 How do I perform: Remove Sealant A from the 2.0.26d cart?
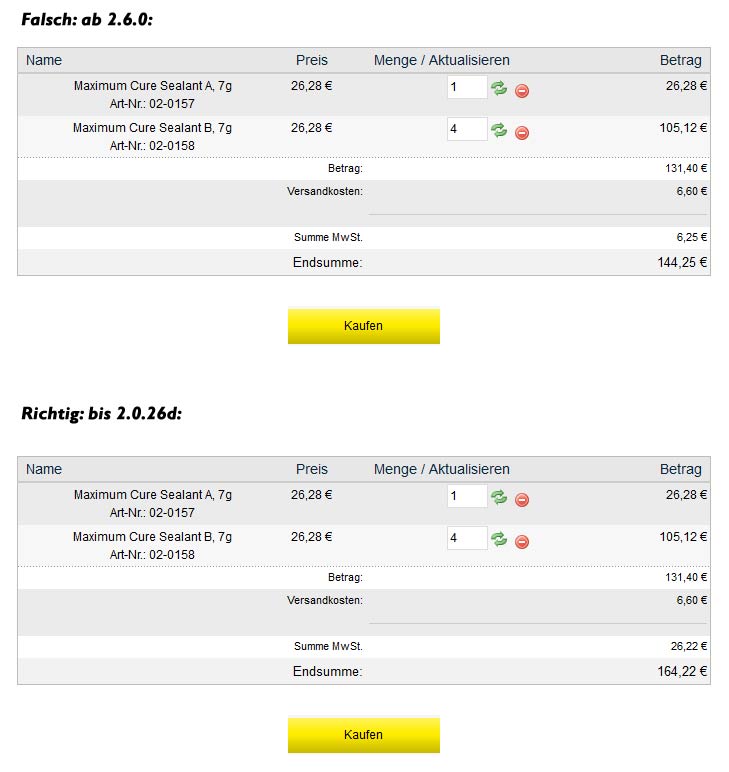(x=522, y=500)
